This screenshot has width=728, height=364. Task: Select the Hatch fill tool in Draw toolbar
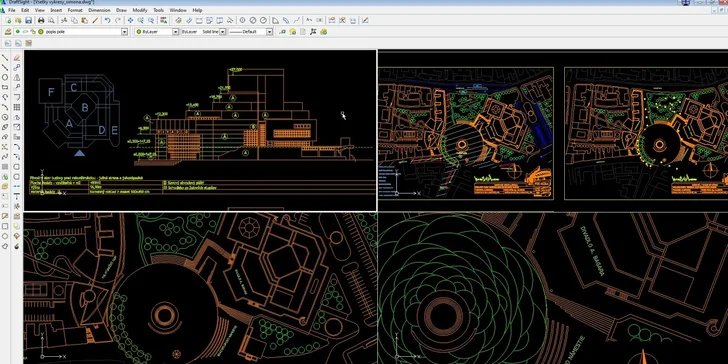point(5,167)
